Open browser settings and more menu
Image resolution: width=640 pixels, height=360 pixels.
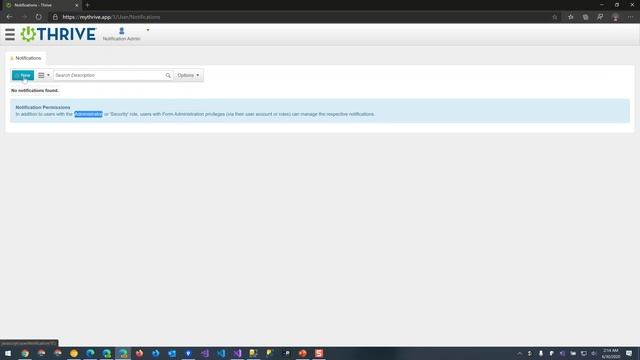point(631,17)
